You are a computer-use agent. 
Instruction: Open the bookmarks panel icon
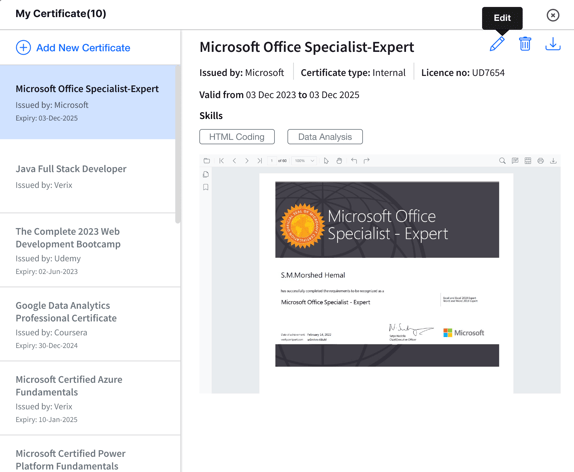pyautogui.click(x=206, y=187)
